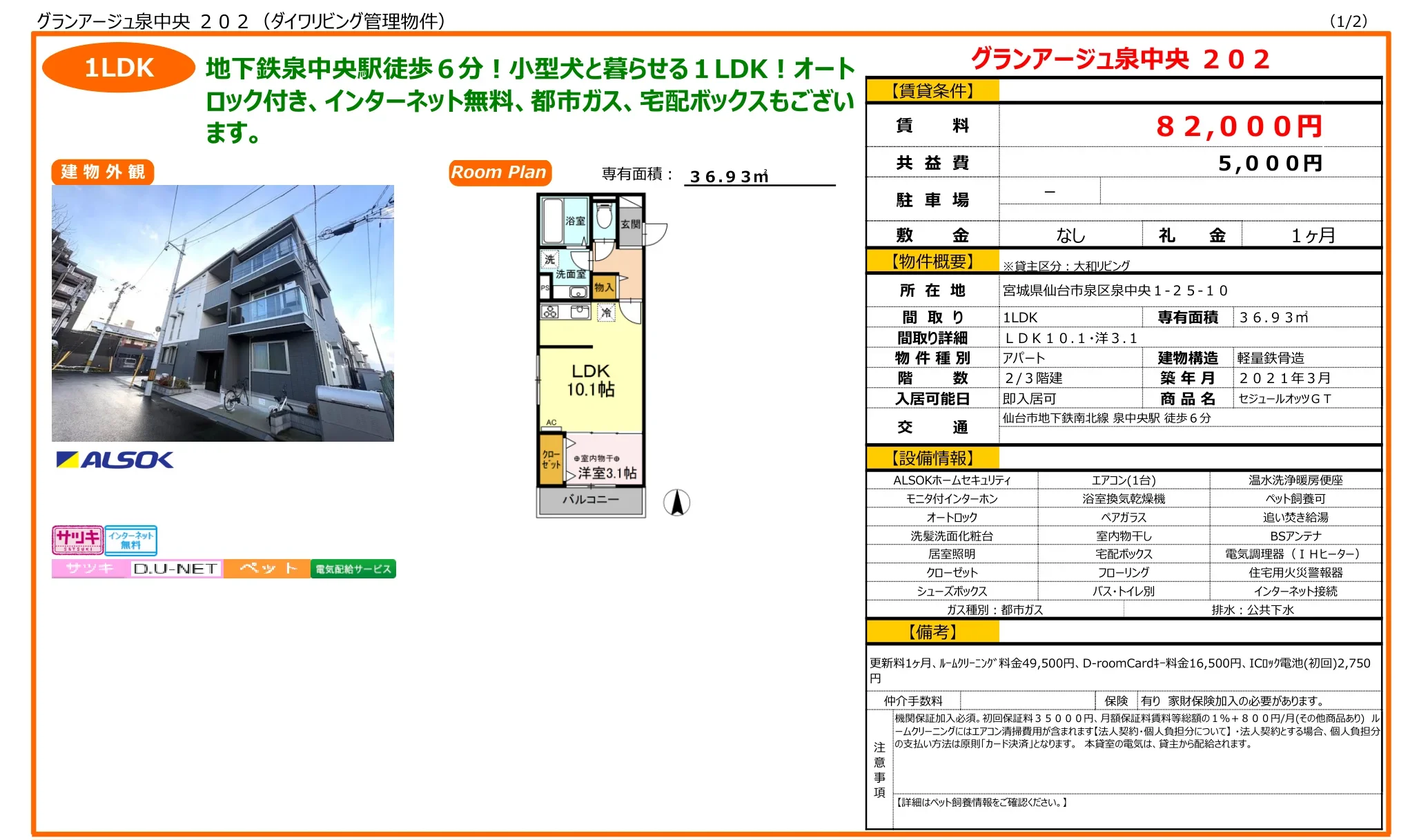Click 追い焚き給湯 in equipment list
Image resolution: width=1419 pixels, height=840 pixels.
(1295, 518)
